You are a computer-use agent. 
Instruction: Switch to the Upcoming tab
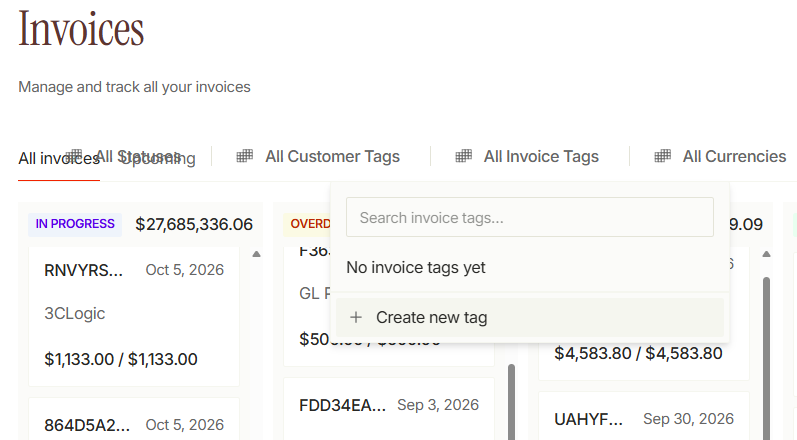tap(159, 159)
